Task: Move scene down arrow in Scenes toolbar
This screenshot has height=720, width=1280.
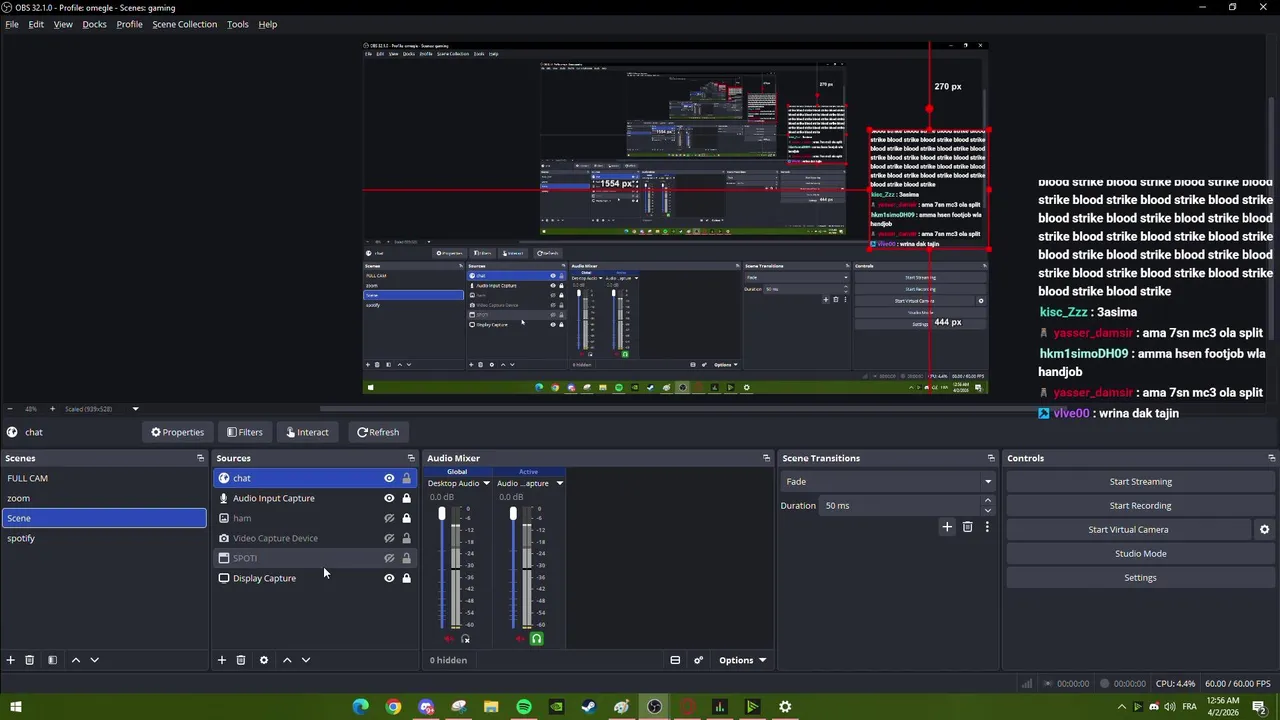Action: [x=95, y=660]
